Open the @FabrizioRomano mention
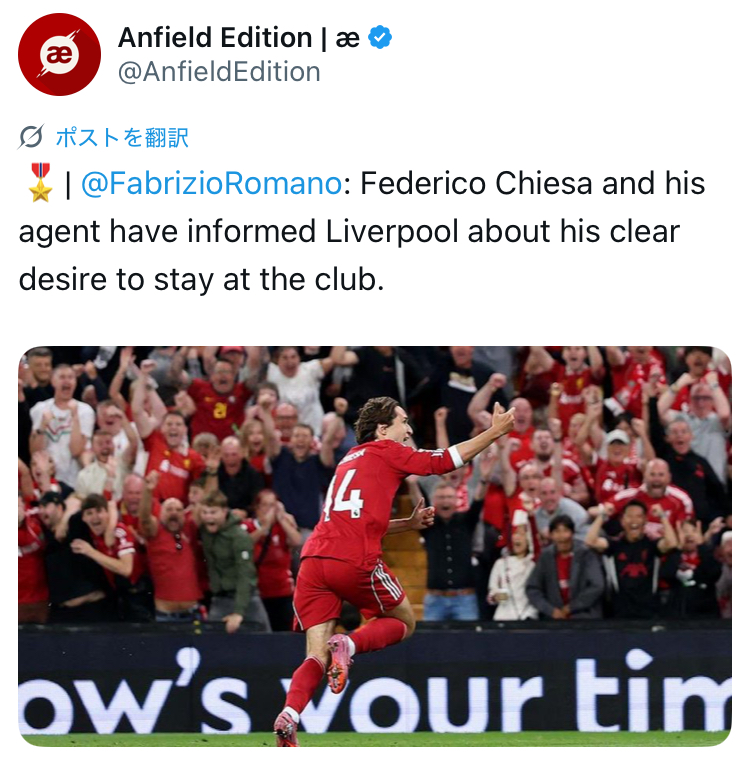Viewport: 750px width, 758px height. [x=212, y=184]
